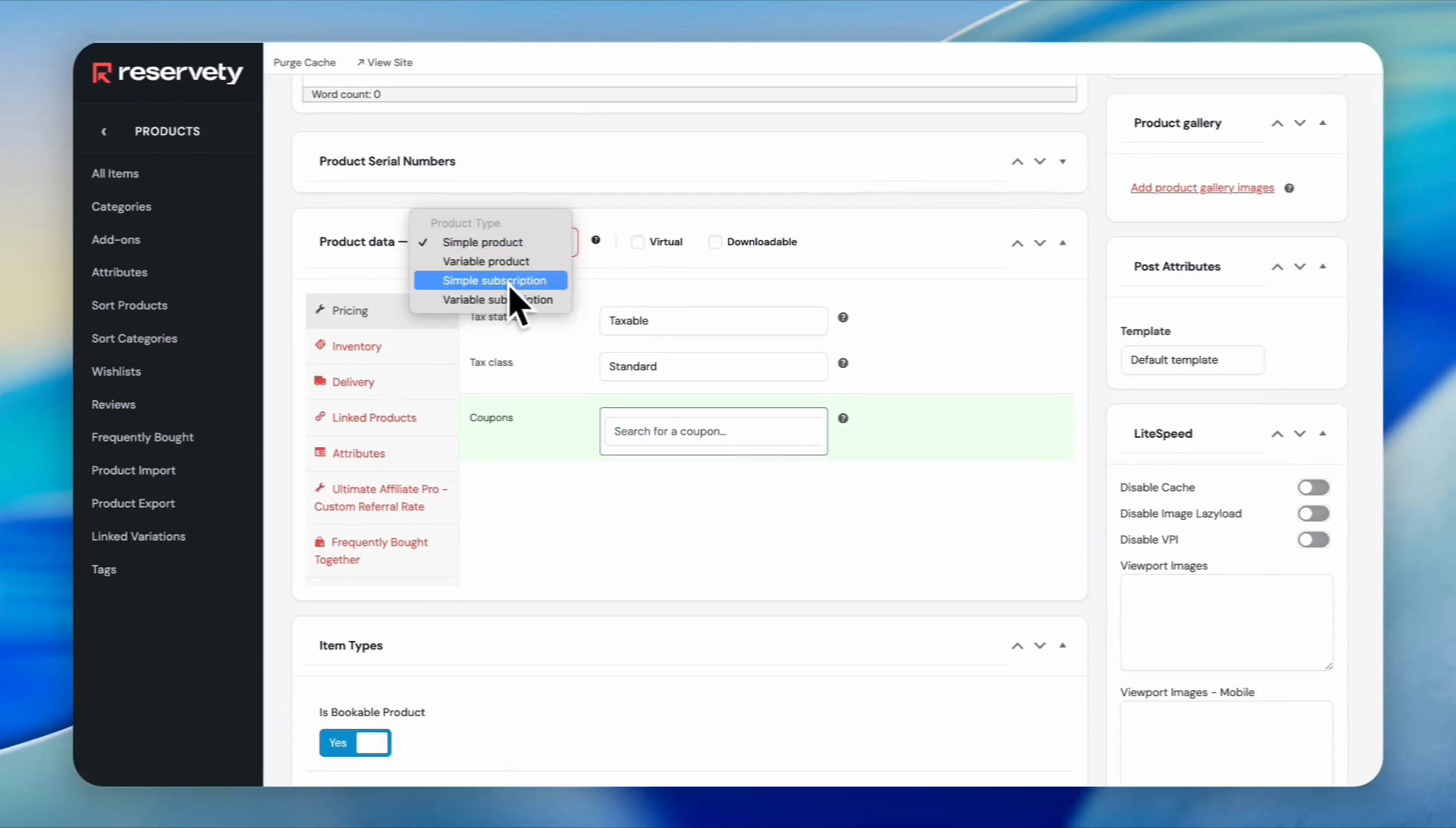Toggle Disable Cache switch

coord(1313,488)
